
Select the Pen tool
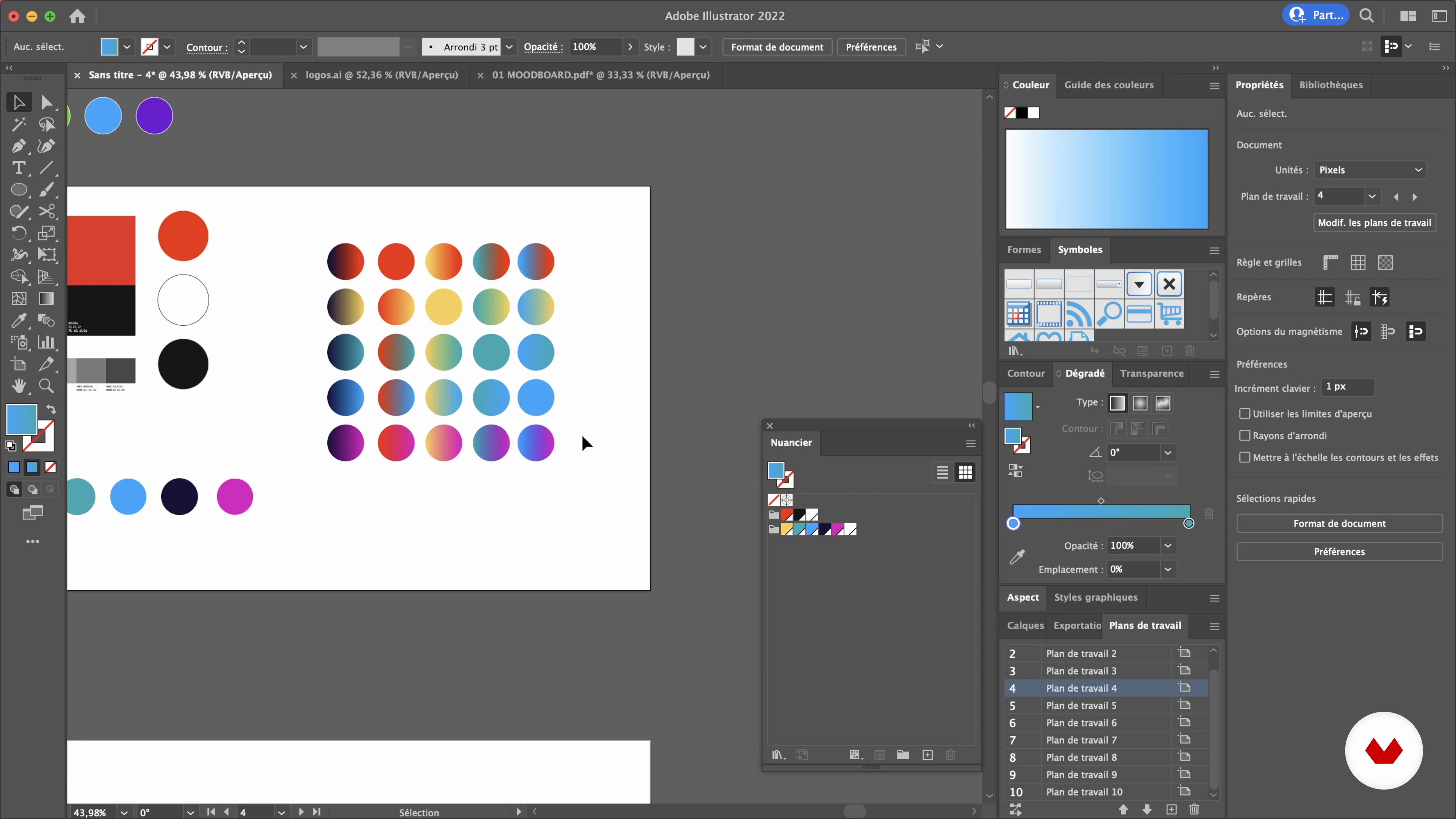pyautogui.click(x=19, y=146)
